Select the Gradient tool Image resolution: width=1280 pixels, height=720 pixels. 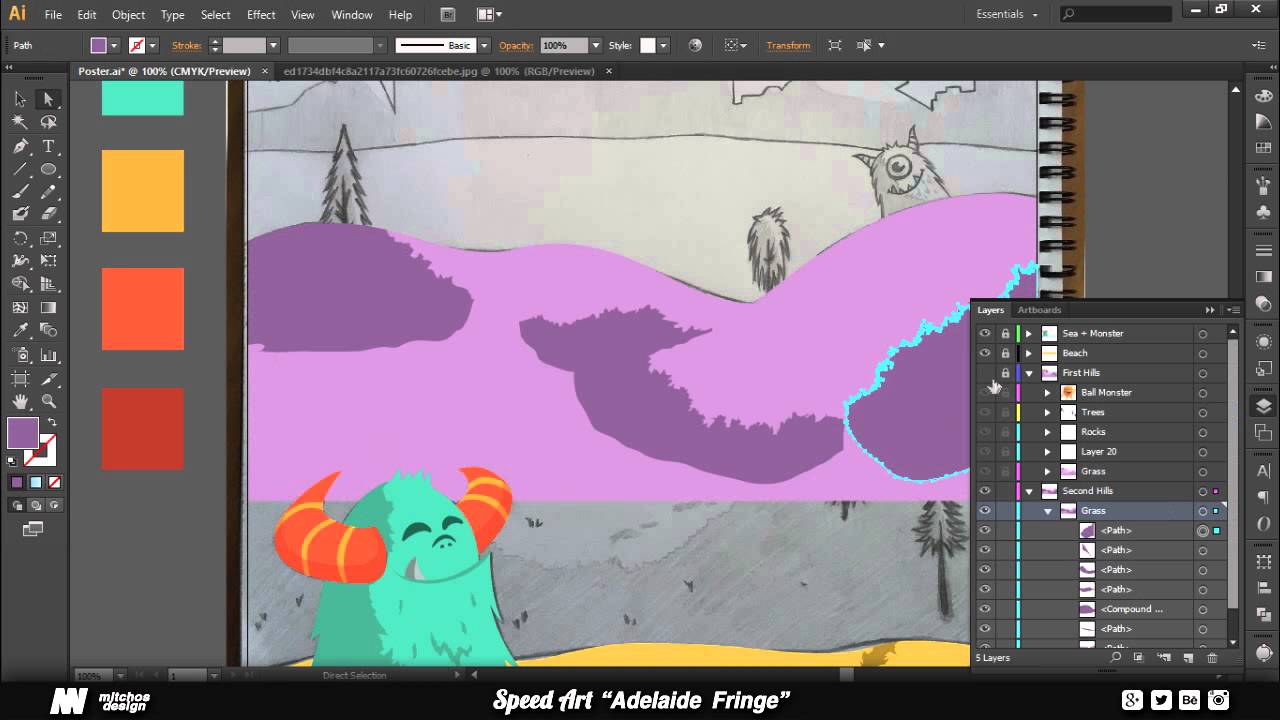click(48, 308)
